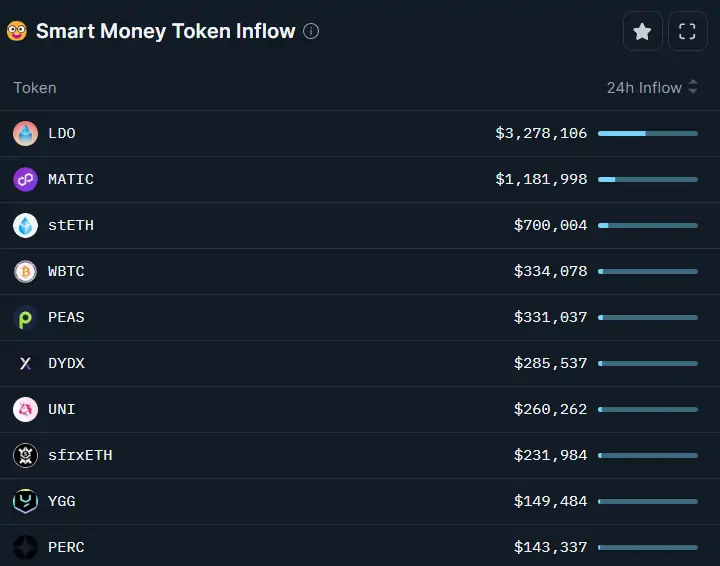The height and width of the screenshot is (566, 720).
Task: Click the Token column header
Action: pyautogui.click(x=35, y=88)
